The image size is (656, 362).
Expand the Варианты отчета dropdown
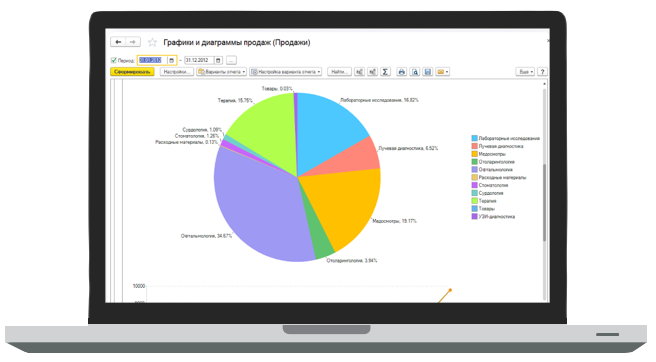pyautogui.click(x=222, y=72)
